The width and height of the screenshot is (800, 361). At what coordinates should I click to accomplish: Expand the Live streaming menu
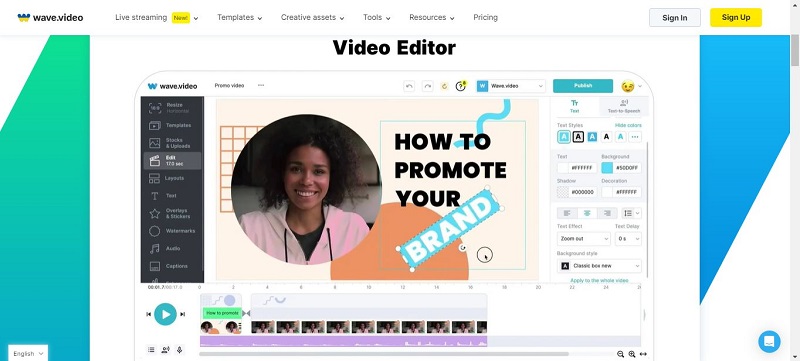[157, 17]
